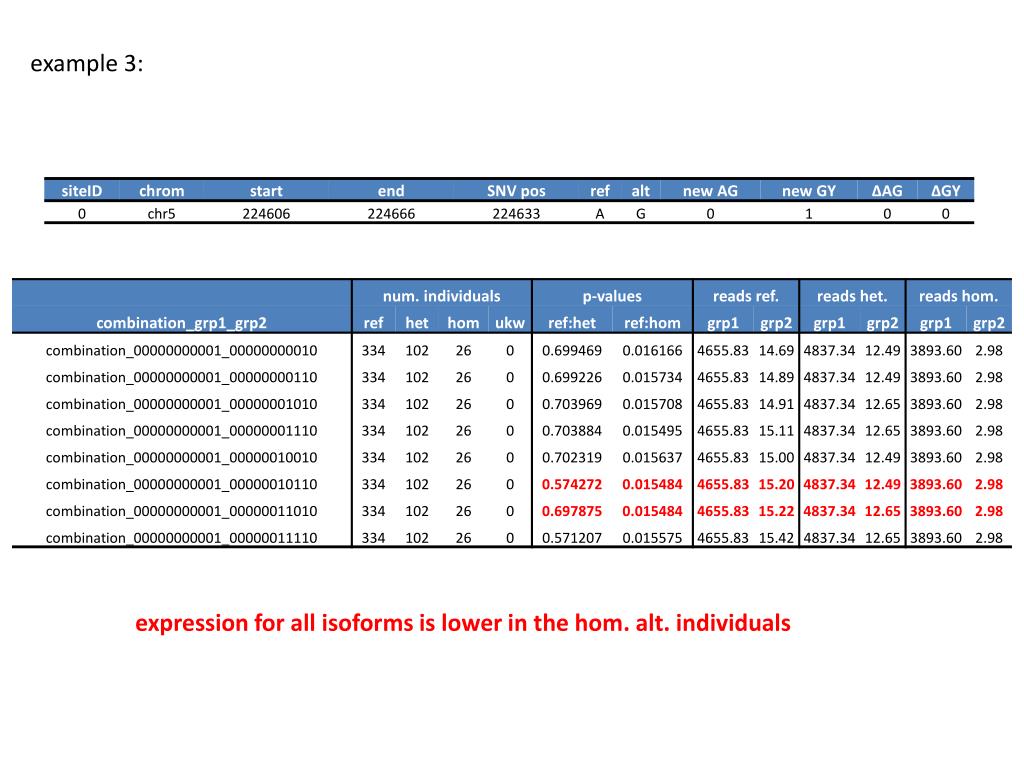Click the ref:hom p-value column header
The height and width of the screenshot is (768, 1024).
point(652,323)
